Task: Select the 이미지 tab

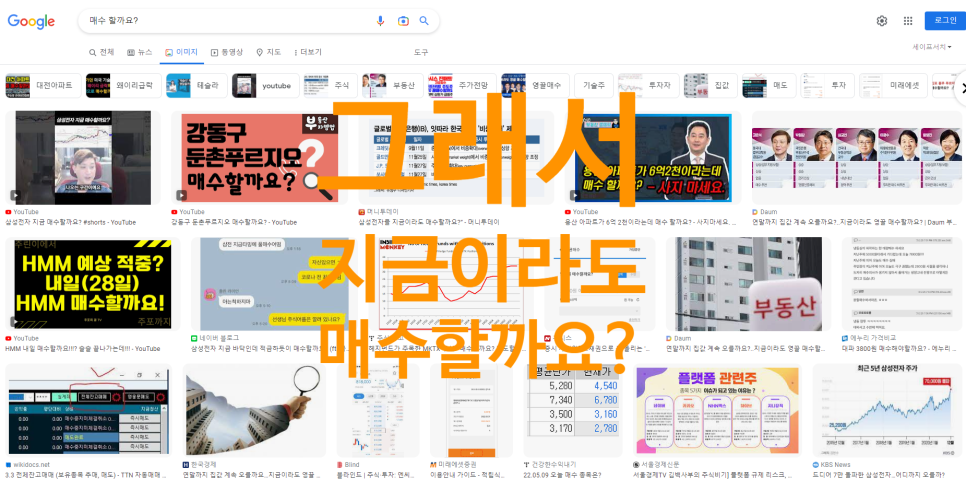Action: pyautogui.click(x=181, y=52)
